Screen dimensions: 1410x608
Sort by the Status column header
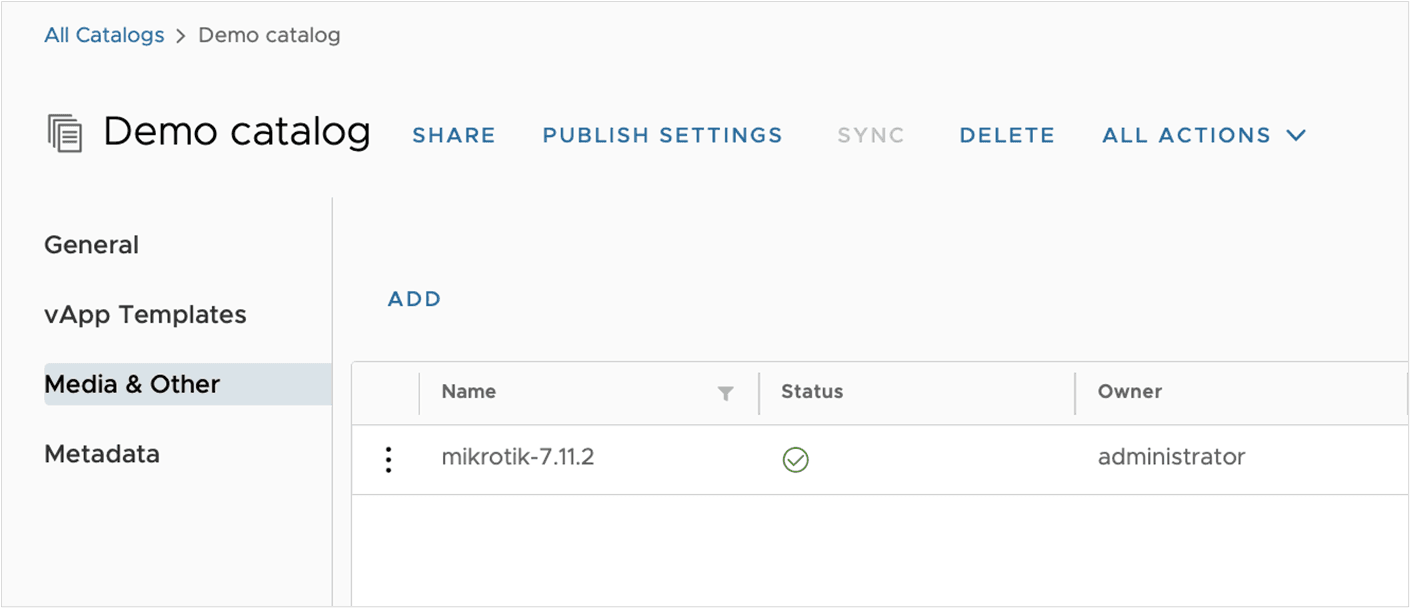click(x=811, y=392)
